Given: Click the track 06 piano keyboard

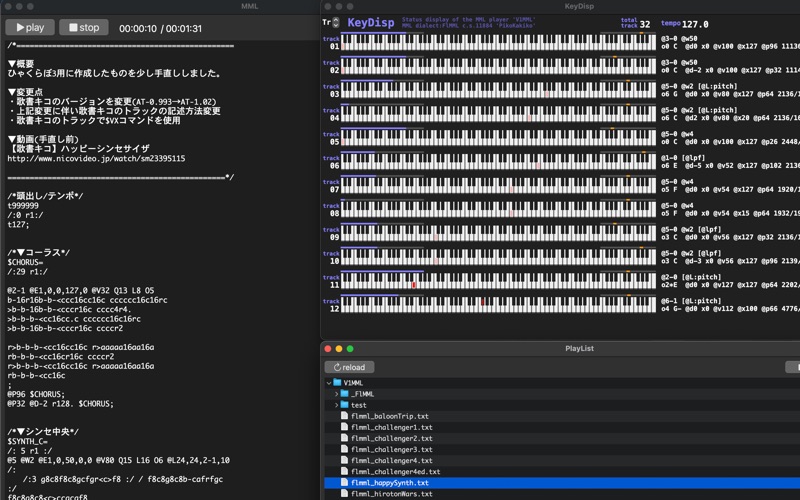Looking at the screenshot, I should point(498,162).
